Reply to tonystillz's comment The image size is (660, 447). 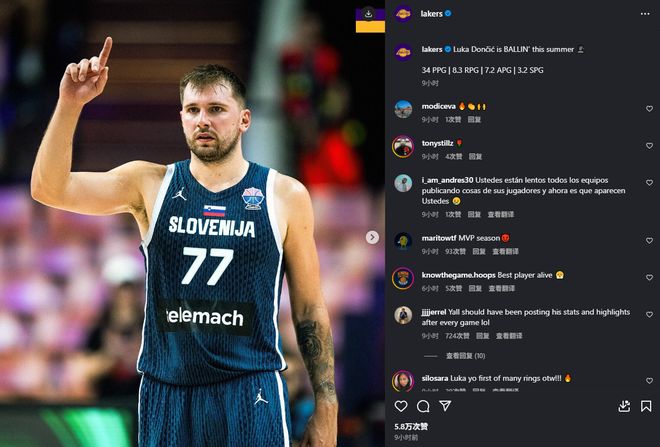tap(475, 157)
